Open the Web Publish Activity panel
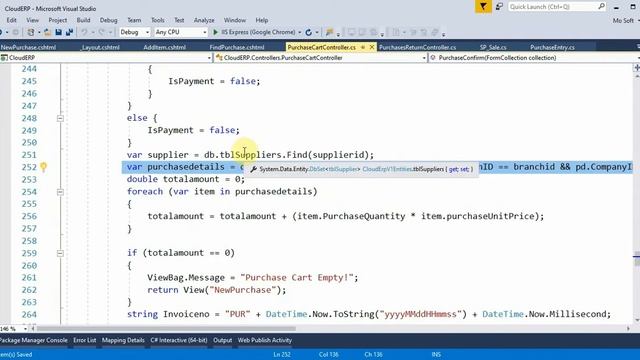This screenshot has width=640, height=360. pos(264,340)
